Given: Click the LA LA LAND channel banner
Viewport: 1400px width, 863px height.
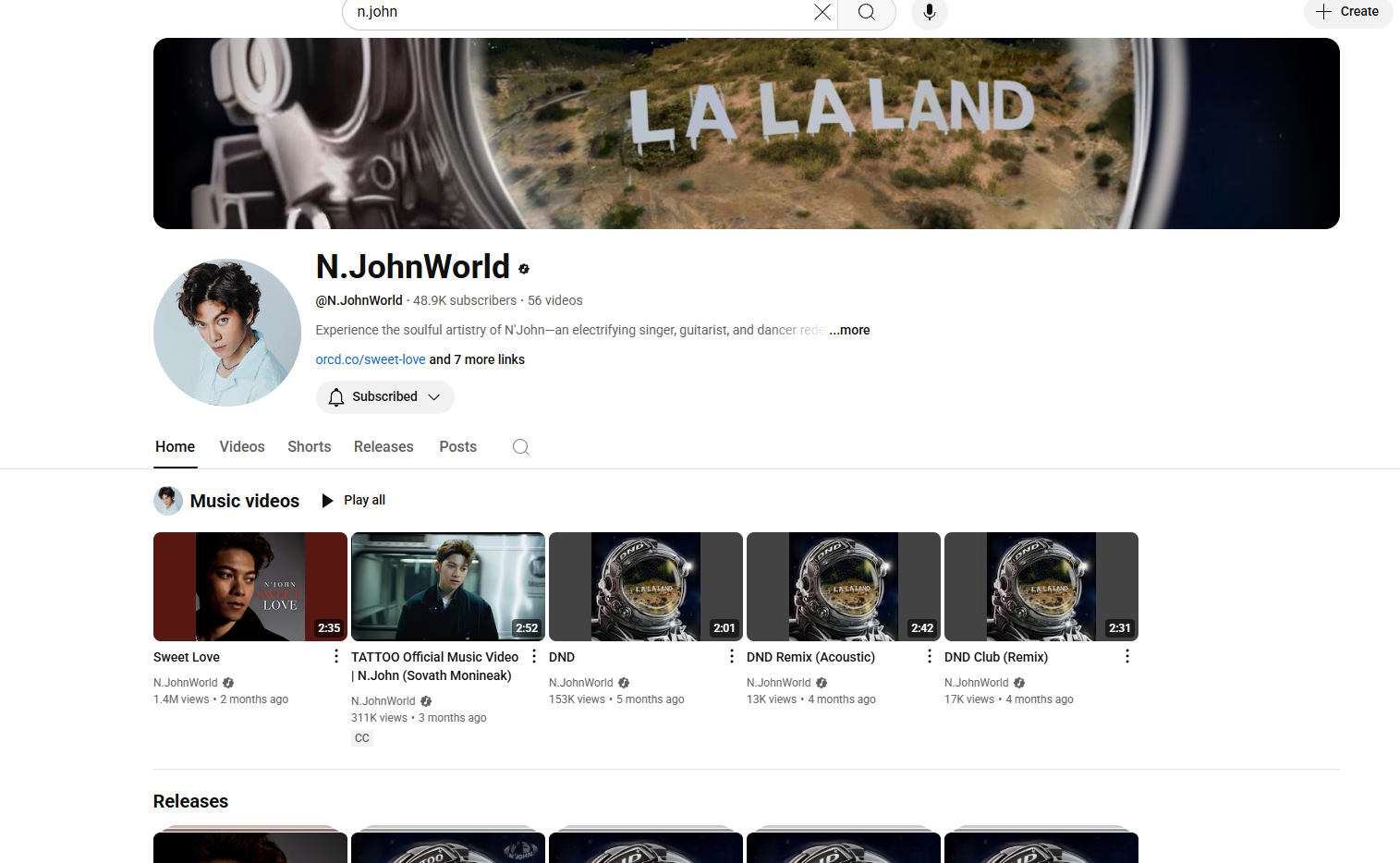Looking at the screenshot, I should [747, 133].
